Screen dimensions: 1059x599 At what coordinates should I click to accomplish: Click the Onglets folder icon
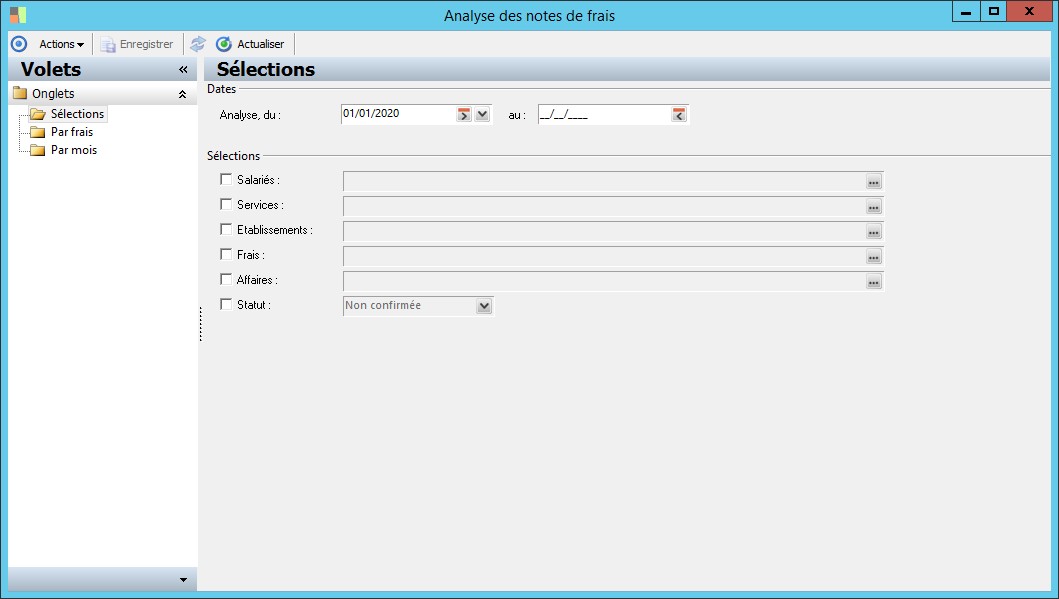click(20, 93)
